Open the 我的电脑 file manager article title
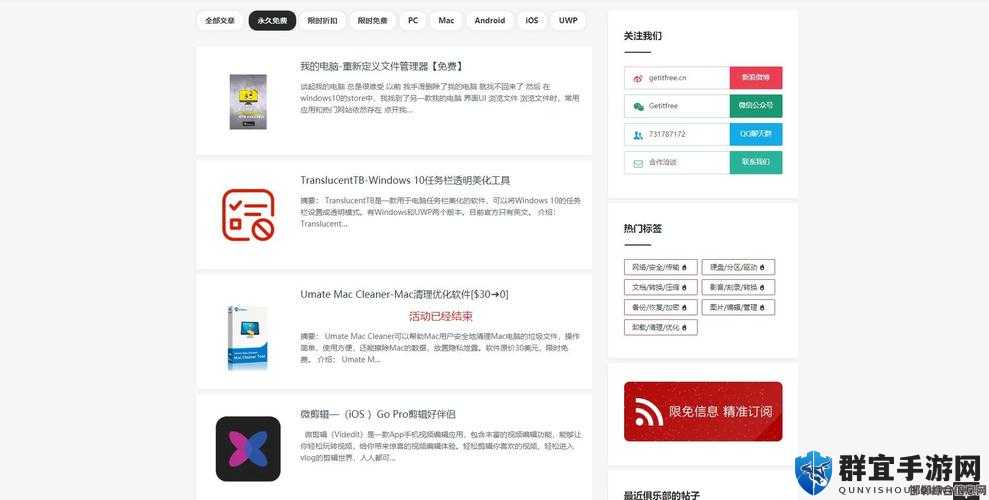The width and height of the screenshot is (989, 500). pyautogui.click(x=382, y=66)
